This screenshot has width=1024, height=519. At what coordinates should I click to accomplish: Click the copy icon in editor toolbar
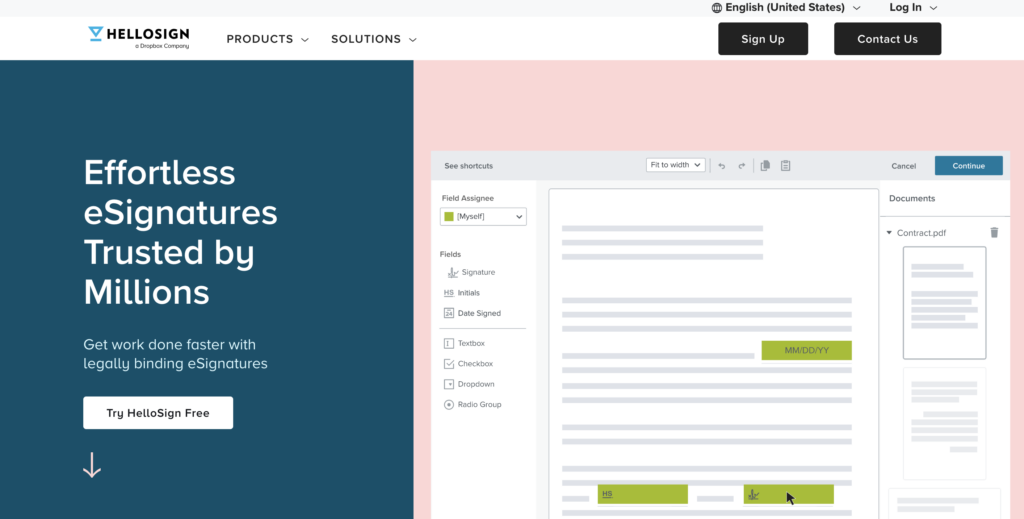click(x=765, y=165)
